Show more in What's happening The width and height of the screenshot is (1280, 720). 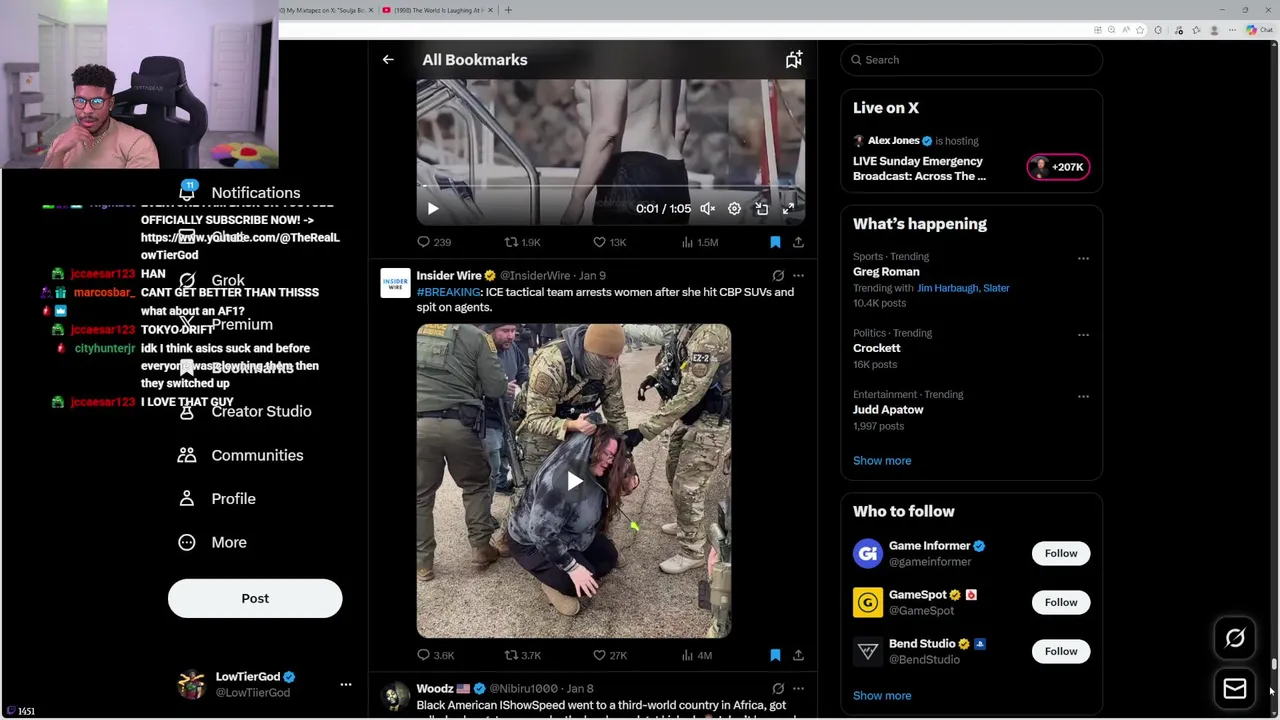[882, 461]
